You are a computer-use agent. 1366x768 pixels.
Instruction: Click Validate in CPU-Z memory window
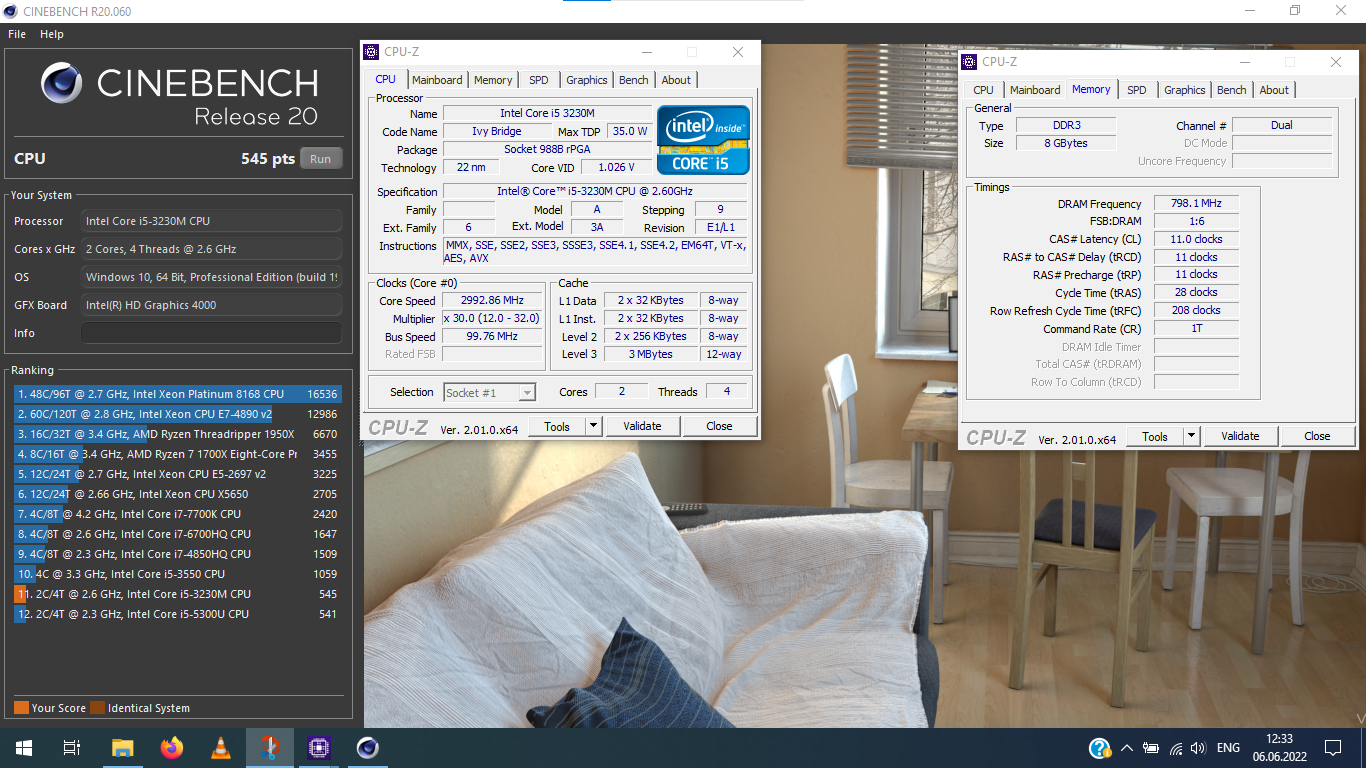pos(1240,436)
